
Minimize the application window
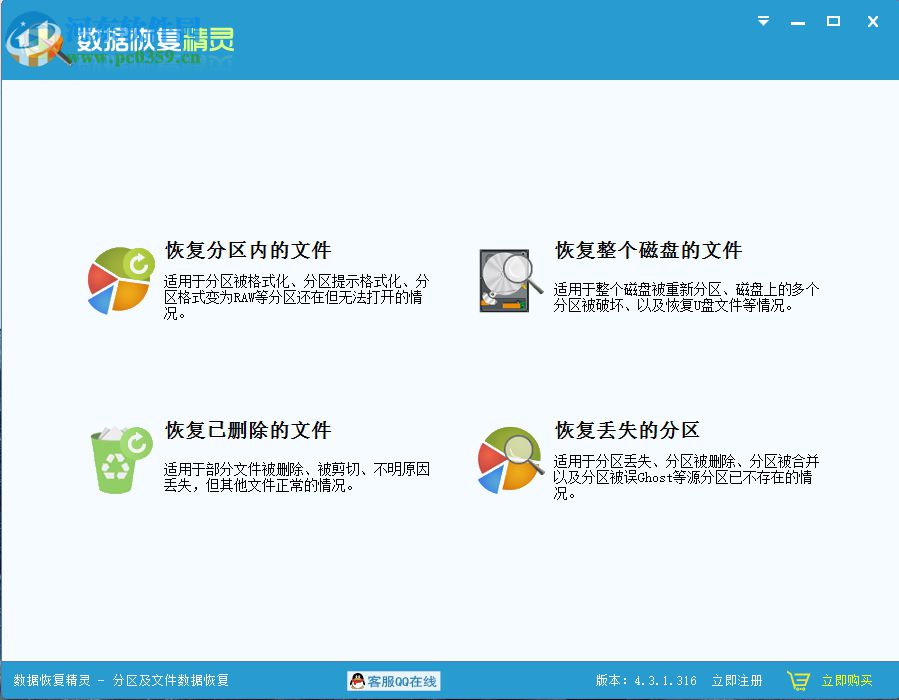(x=797, y=21)
